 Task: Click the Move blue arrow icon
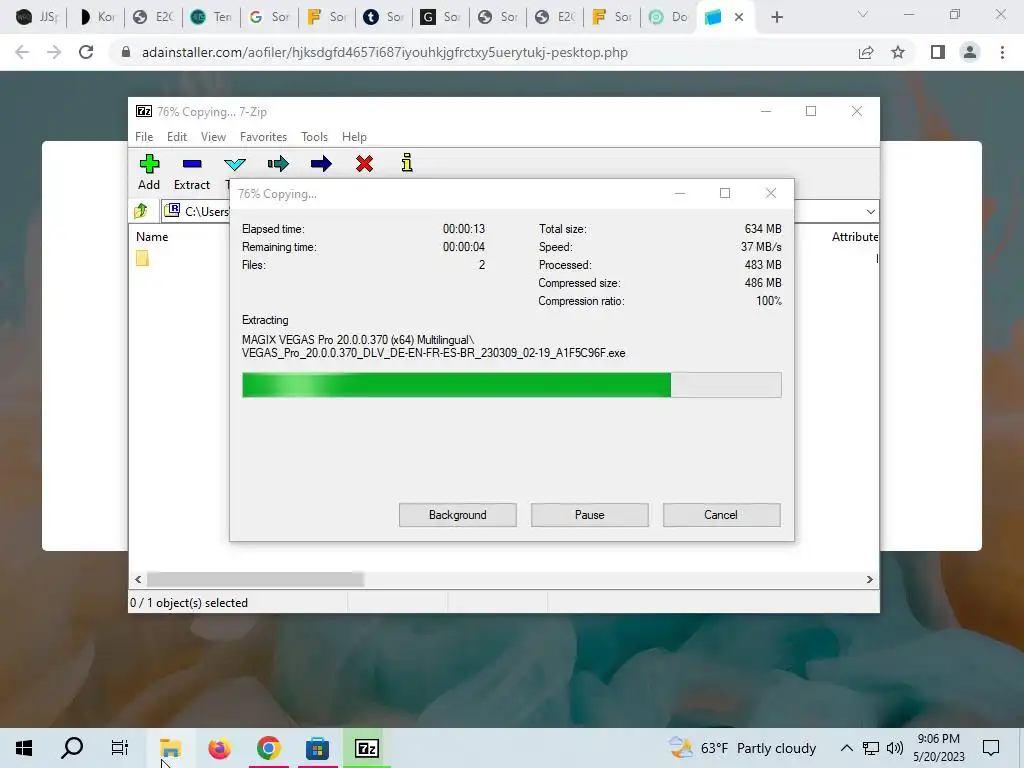[321, 163]
